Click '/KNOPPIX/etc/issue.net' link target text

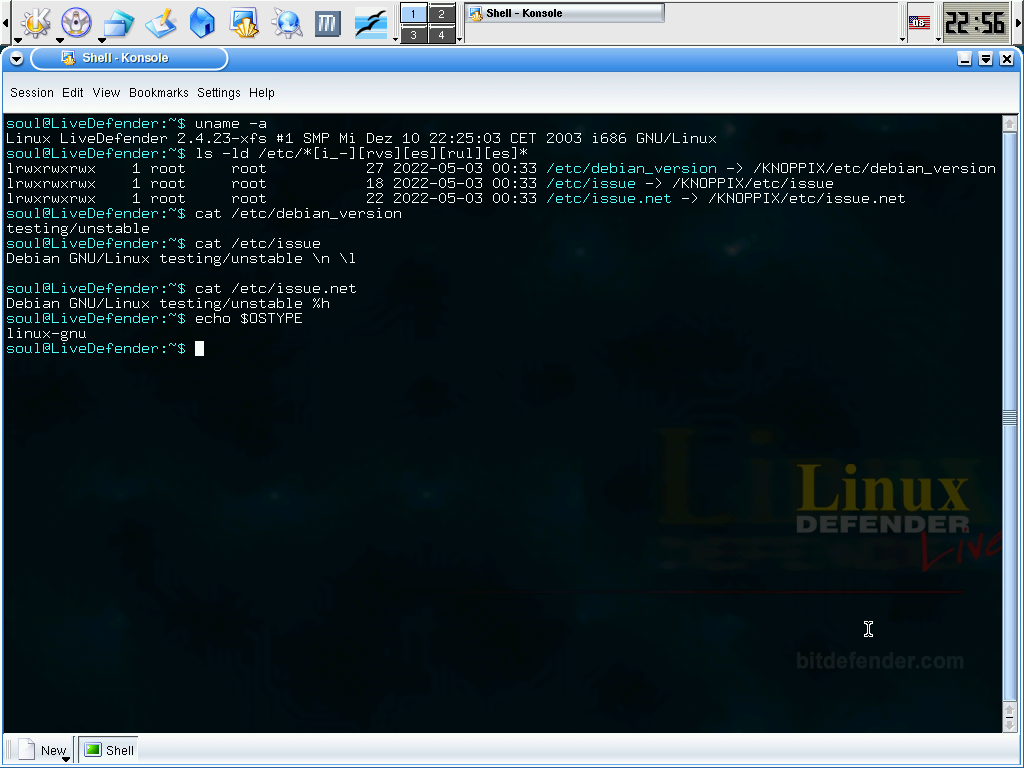tap(807, 199)
